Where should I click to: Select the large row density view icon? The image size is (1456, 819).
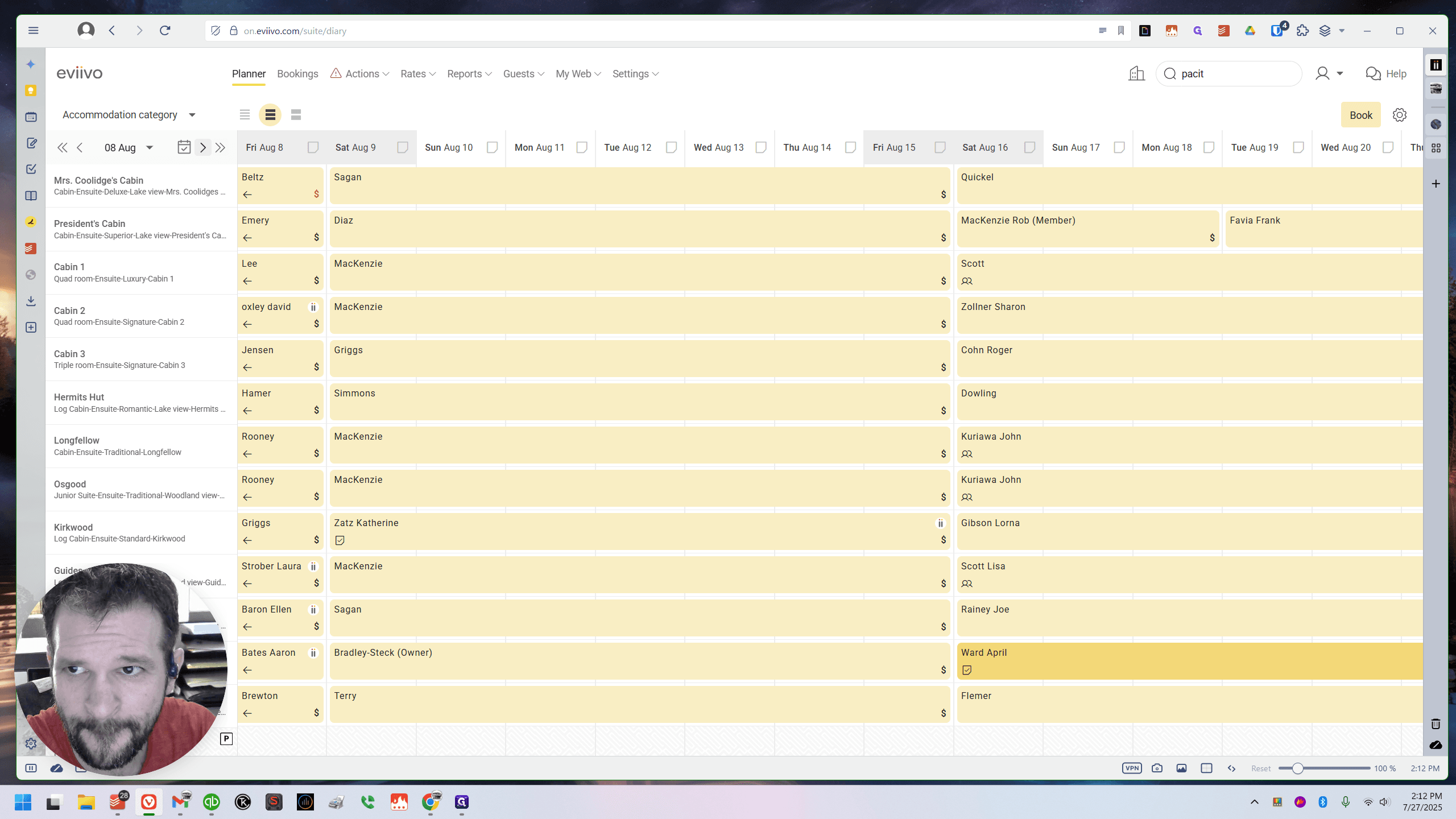[296, 115]
